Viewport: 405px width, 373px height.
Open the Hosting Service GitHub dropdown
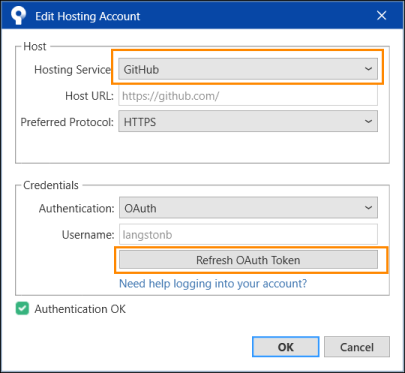point(248,69)
